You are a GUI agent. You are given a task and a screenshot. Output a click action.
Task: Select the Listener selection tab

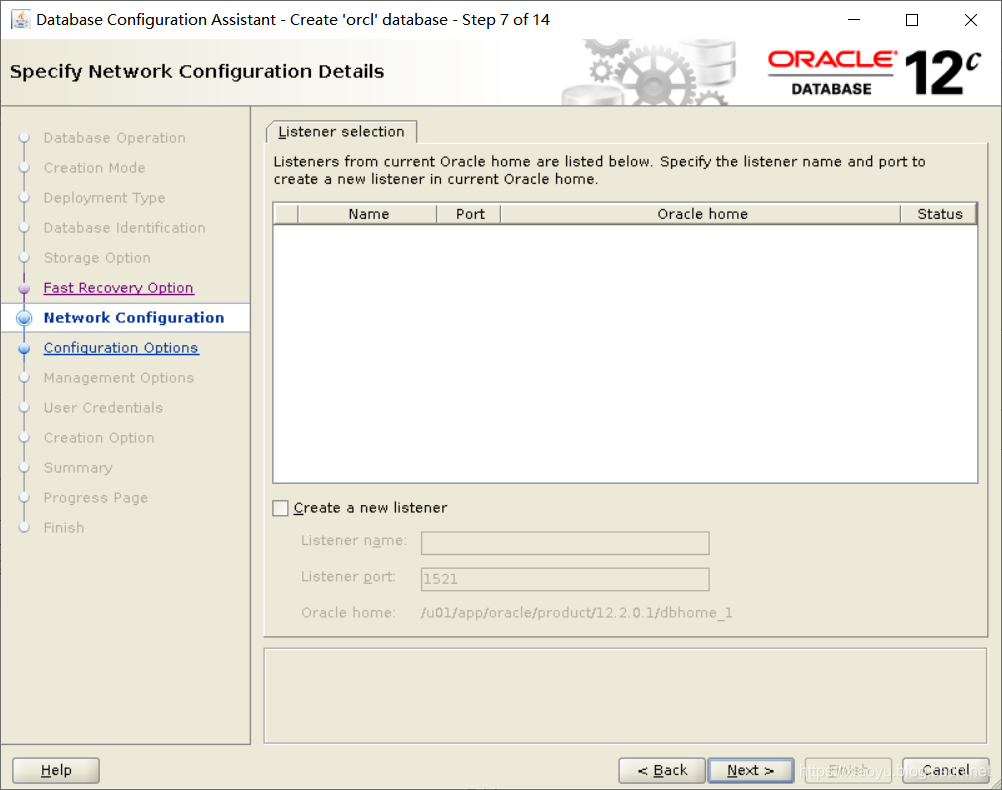click(x=341, y=132)
